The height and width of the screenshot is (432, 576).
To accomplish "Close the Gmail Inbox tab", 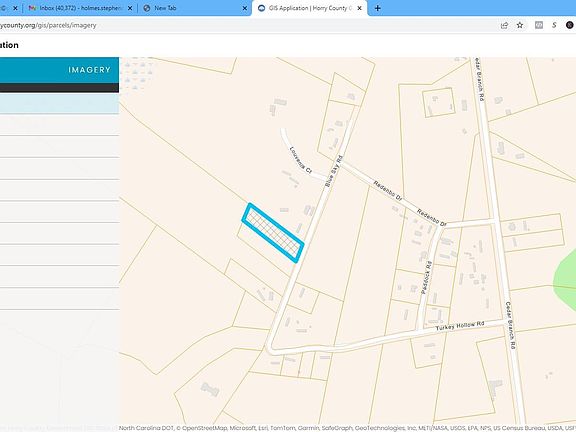I will pyautogui.click(x=130, y=8).
